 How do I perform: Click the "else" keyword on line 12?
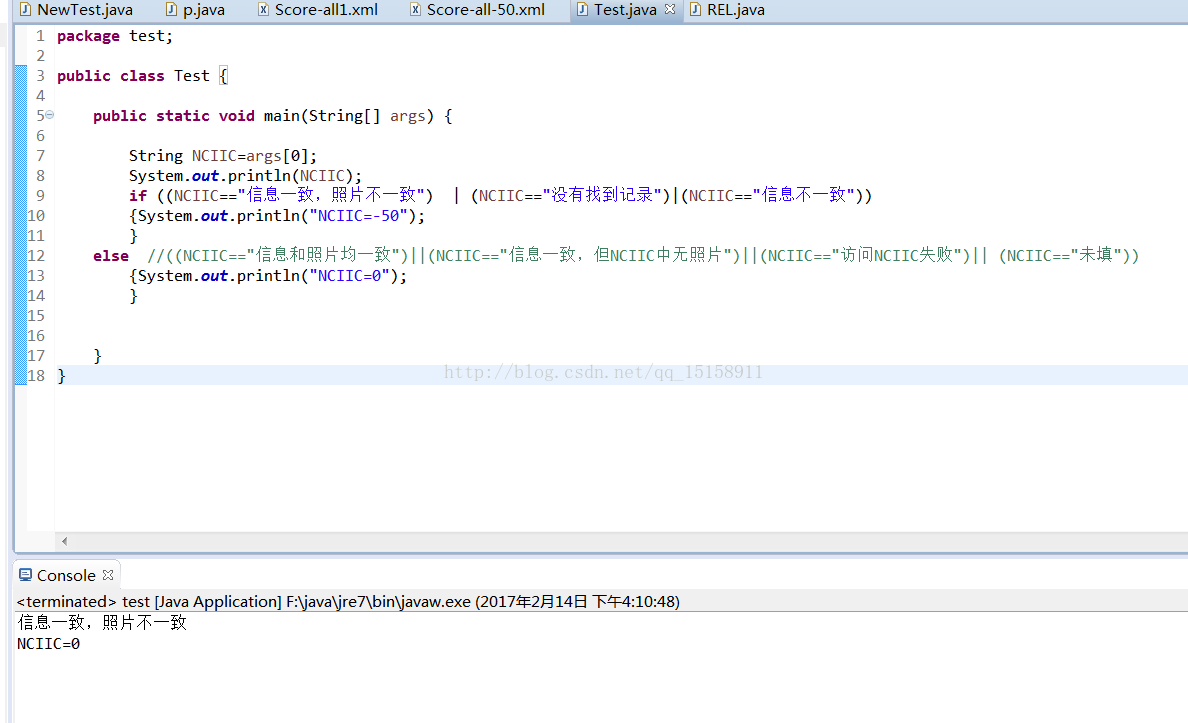click(111, 256)
